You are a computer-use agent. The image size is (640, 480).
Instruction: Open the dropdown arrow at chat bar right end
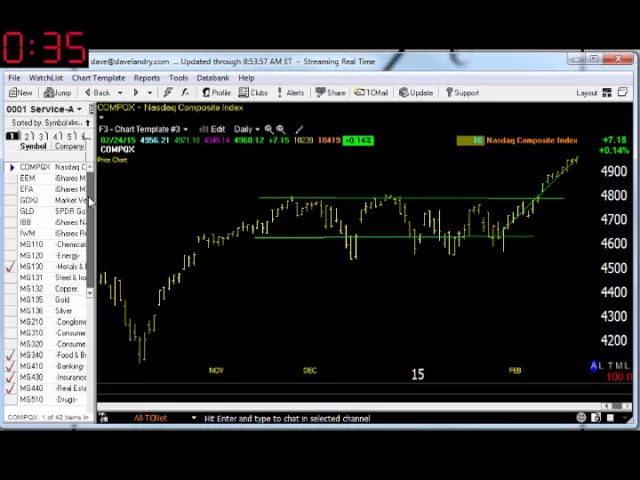click(x=624, y=418)
